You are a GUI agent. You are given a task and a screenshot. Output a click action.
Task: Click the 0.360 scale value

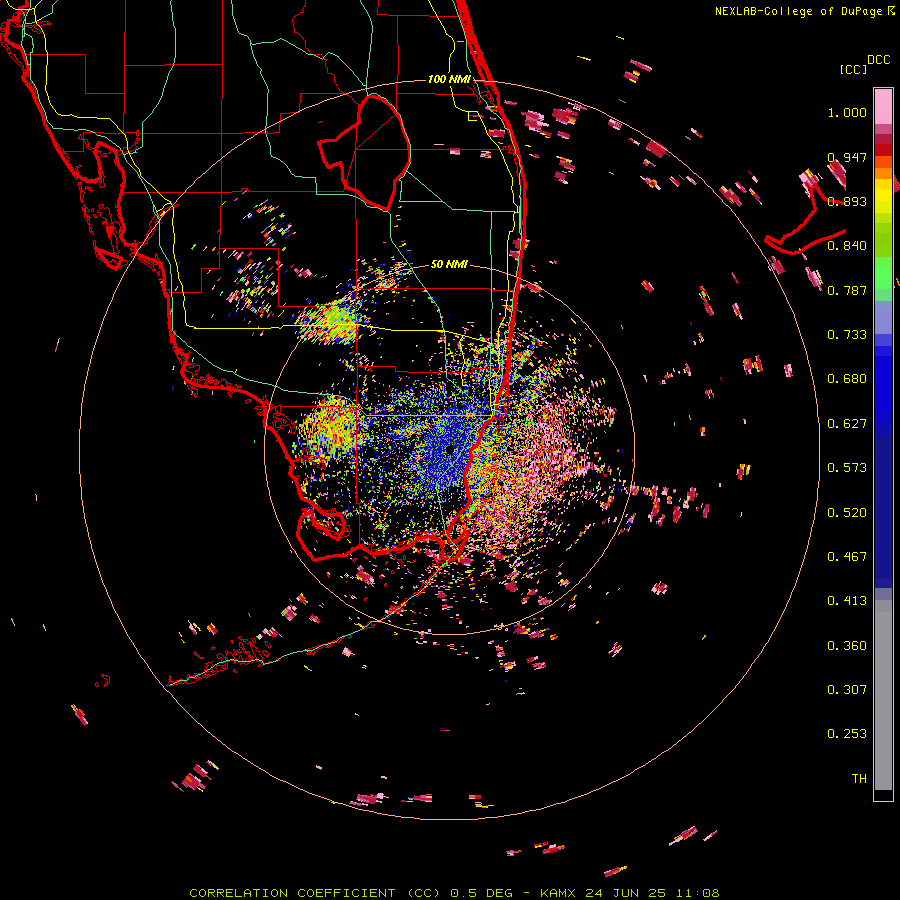tap(847, 646)
